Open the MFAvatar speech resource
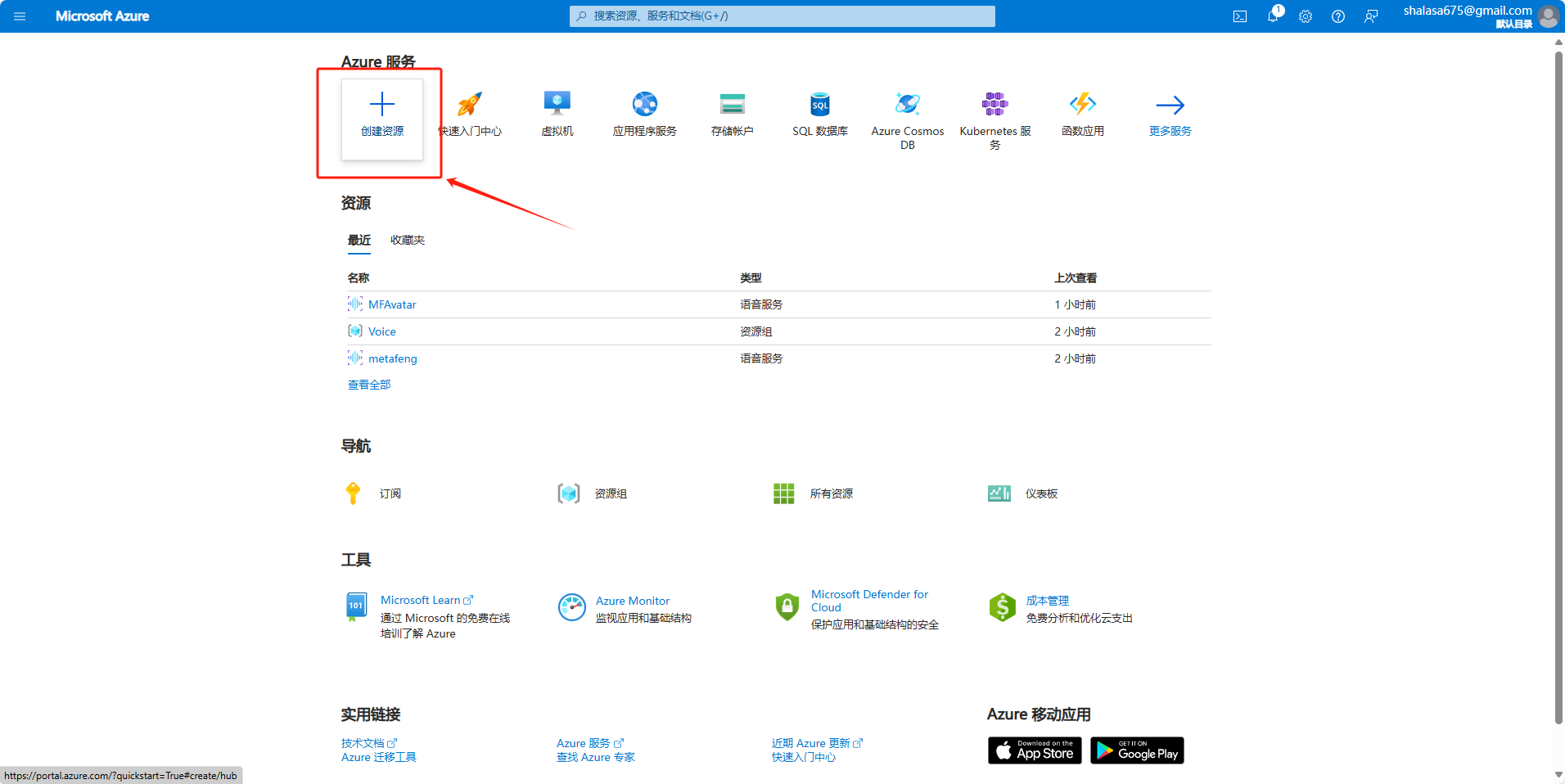Viewport: 1565px width, 784px height. point(392,304)
